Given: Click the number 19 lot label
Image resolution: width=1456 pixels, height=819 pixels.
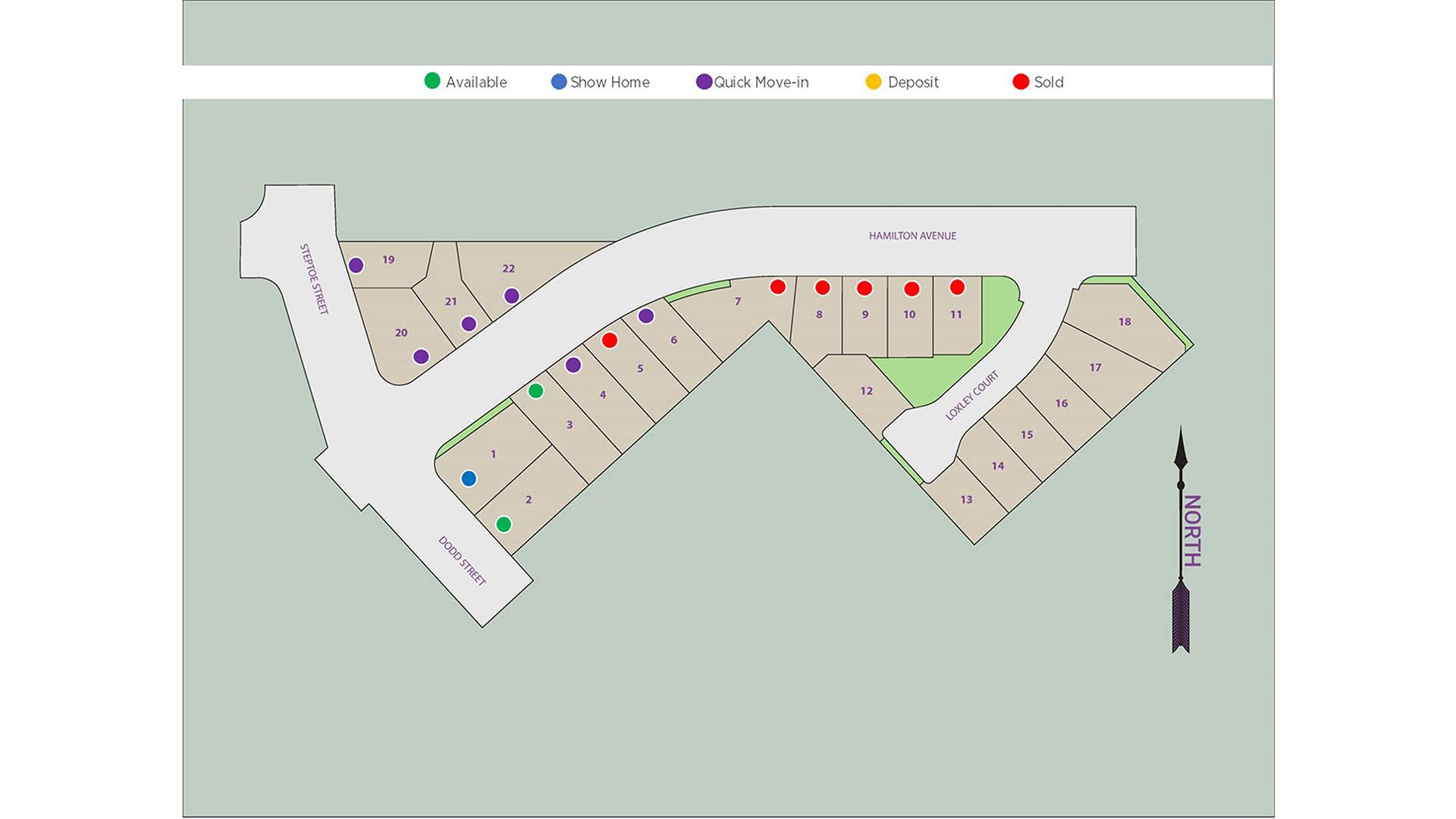Looking at the screenshot, I should tap(388, 260).
